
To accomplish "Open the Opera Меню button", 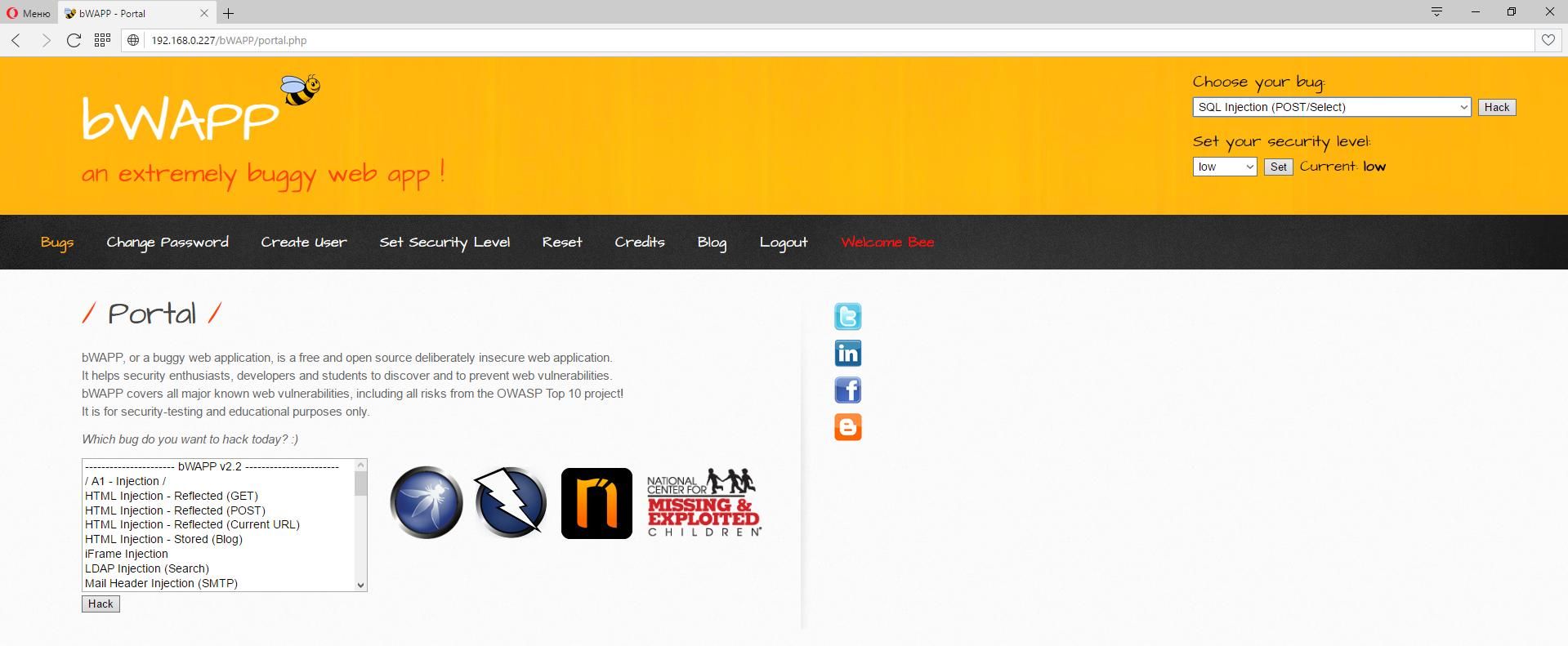I will click(29, 13).
